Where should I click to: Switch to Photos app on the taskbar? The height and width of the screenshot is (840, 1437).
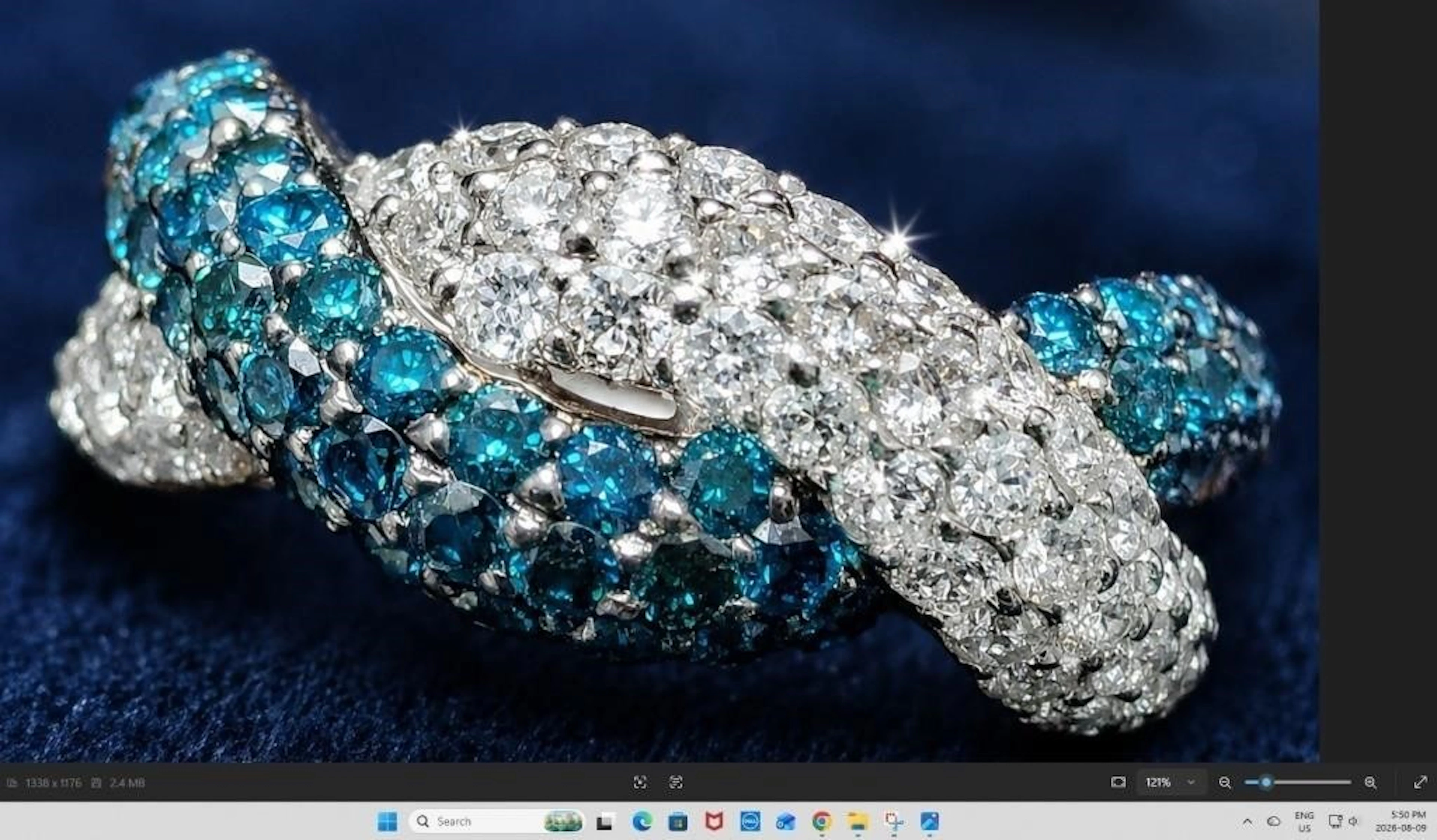pos(930,822)
